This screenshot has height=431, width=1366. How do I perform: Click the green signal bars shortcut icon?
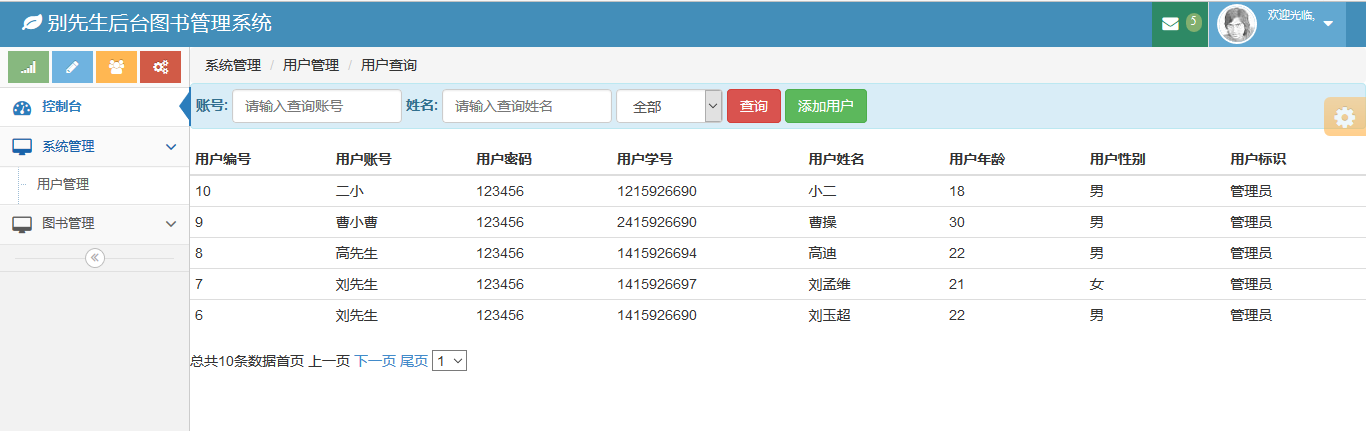coord(28,67)
